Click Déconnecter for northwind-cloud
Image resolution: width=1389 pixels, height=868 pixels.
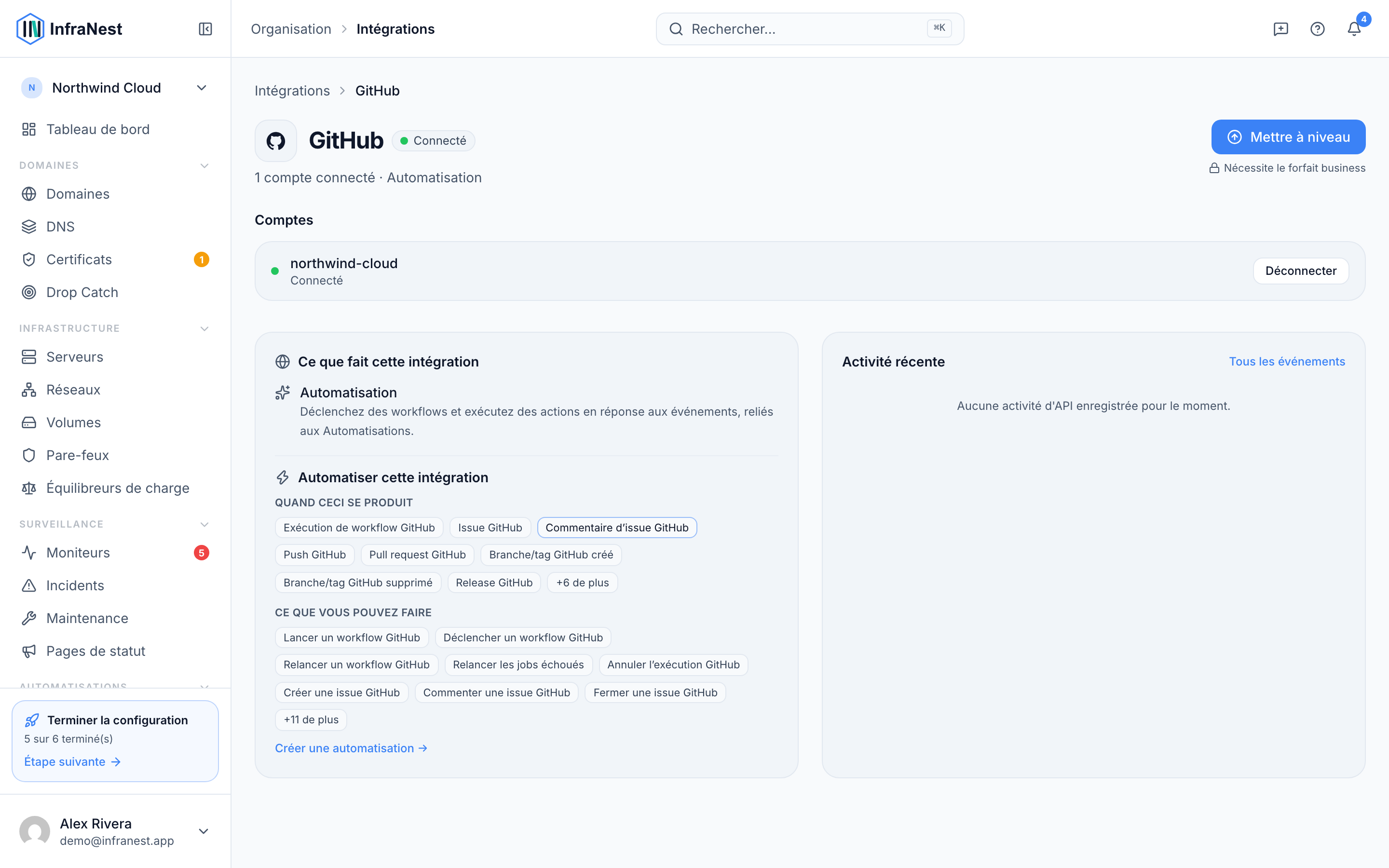tap(1301, 271)
